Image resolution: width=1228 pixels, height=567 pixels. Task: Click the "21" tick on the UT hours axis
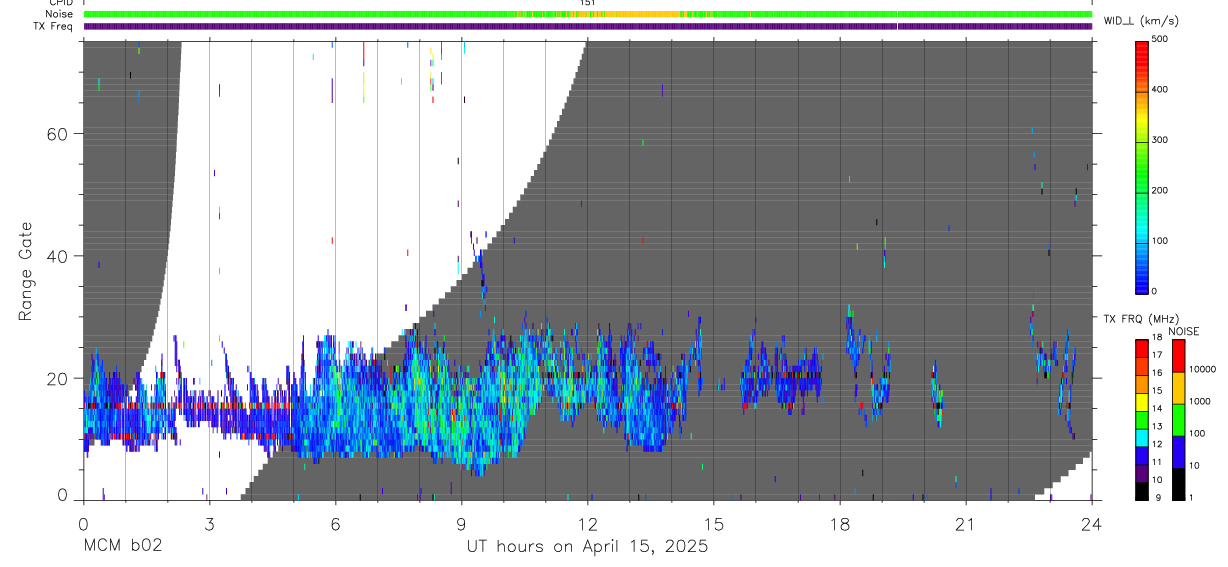pyautogui.click(x=966, y=523)
